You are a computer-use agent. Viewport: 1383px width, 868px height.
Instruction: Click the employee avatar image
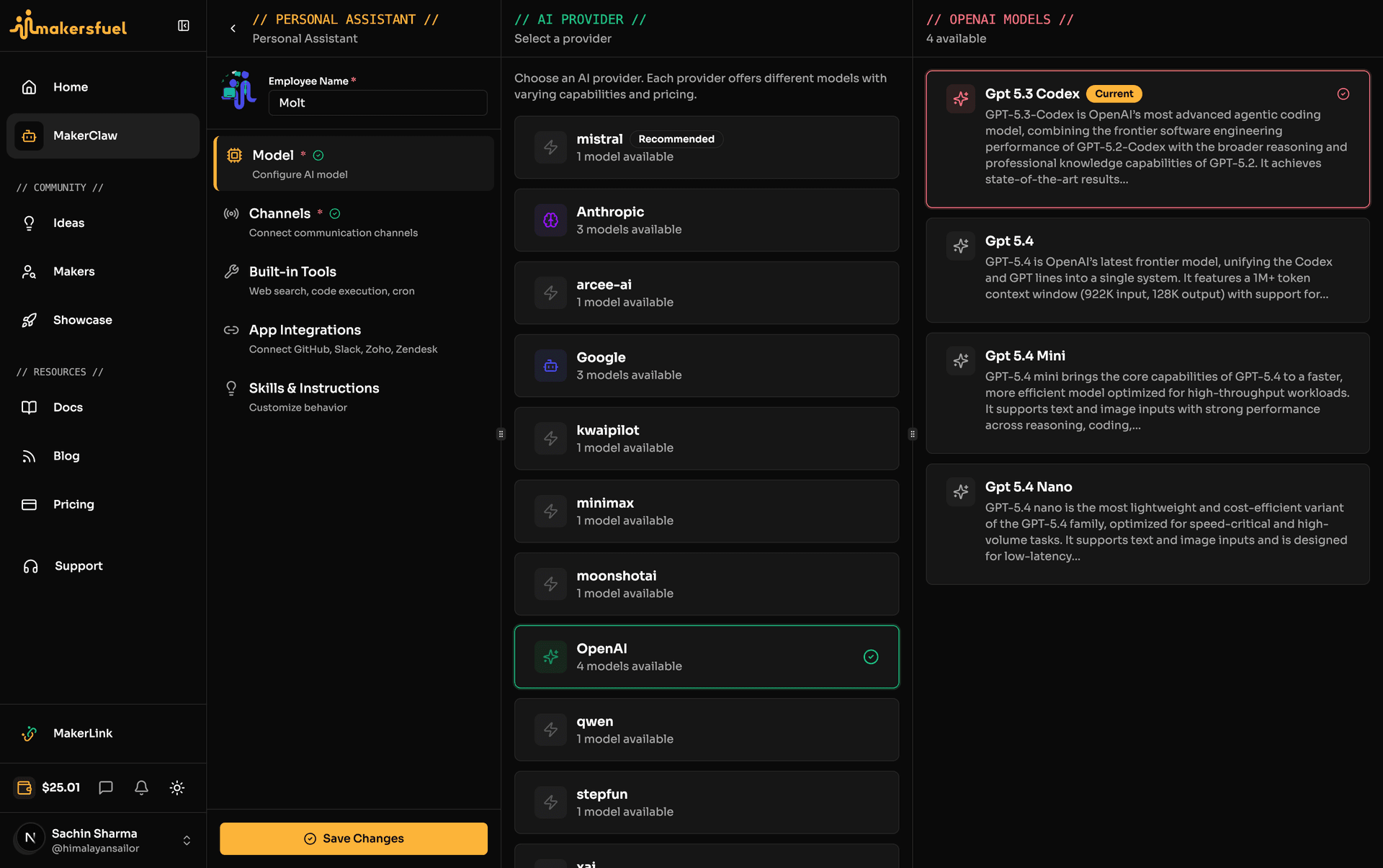click(x=239, y=90)
